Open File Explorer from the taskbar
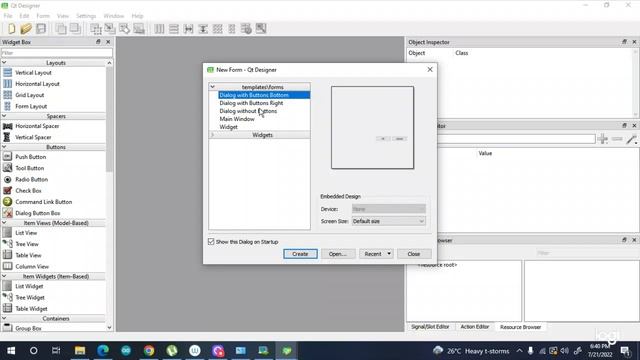The width and height of the screenshot is (640, 360). (80, 351)
